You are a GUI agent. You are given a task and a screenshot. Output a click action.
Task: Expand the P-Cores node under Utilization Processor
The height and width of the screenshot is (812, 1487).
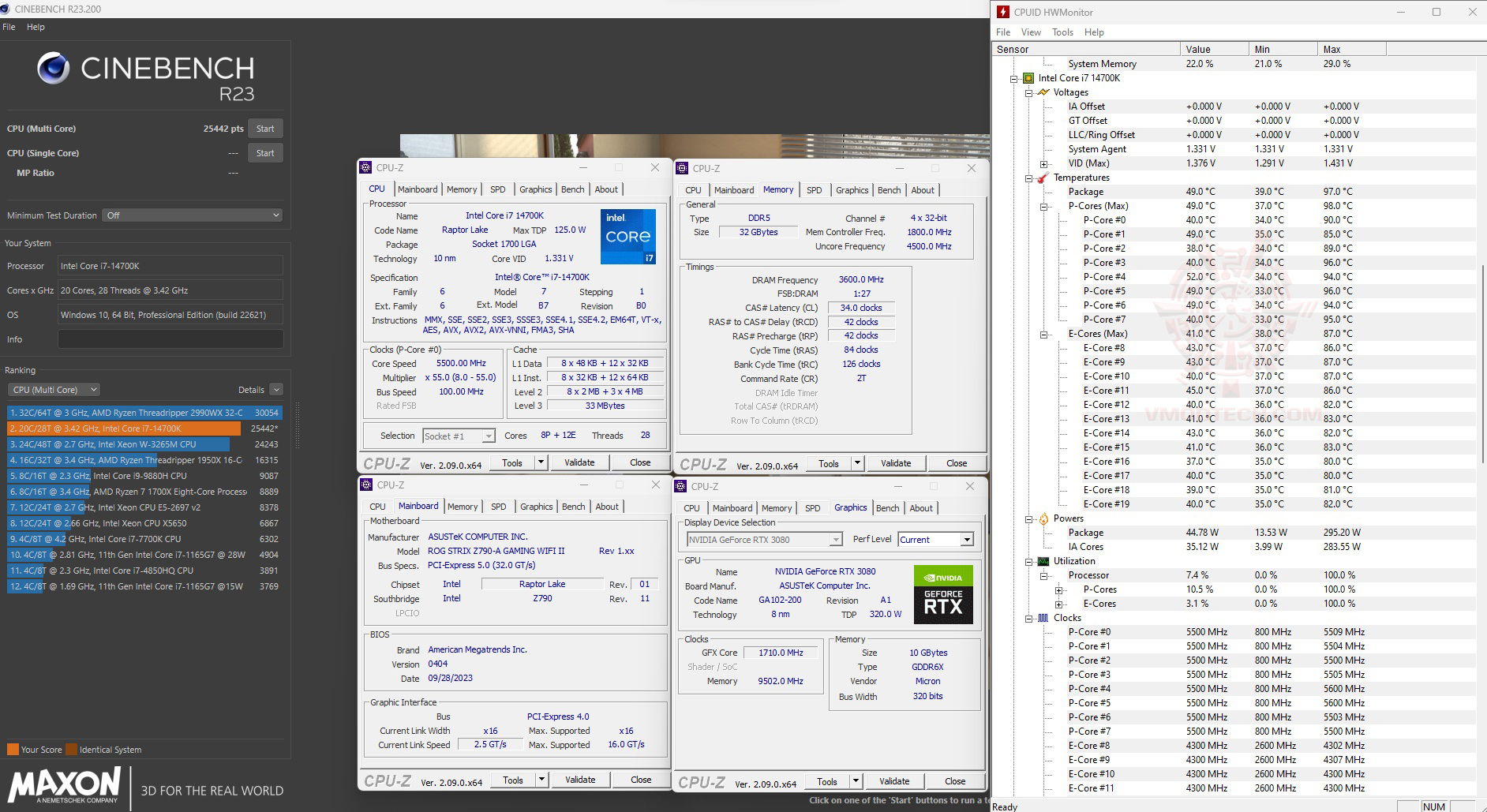click(x=1059, y=589)
